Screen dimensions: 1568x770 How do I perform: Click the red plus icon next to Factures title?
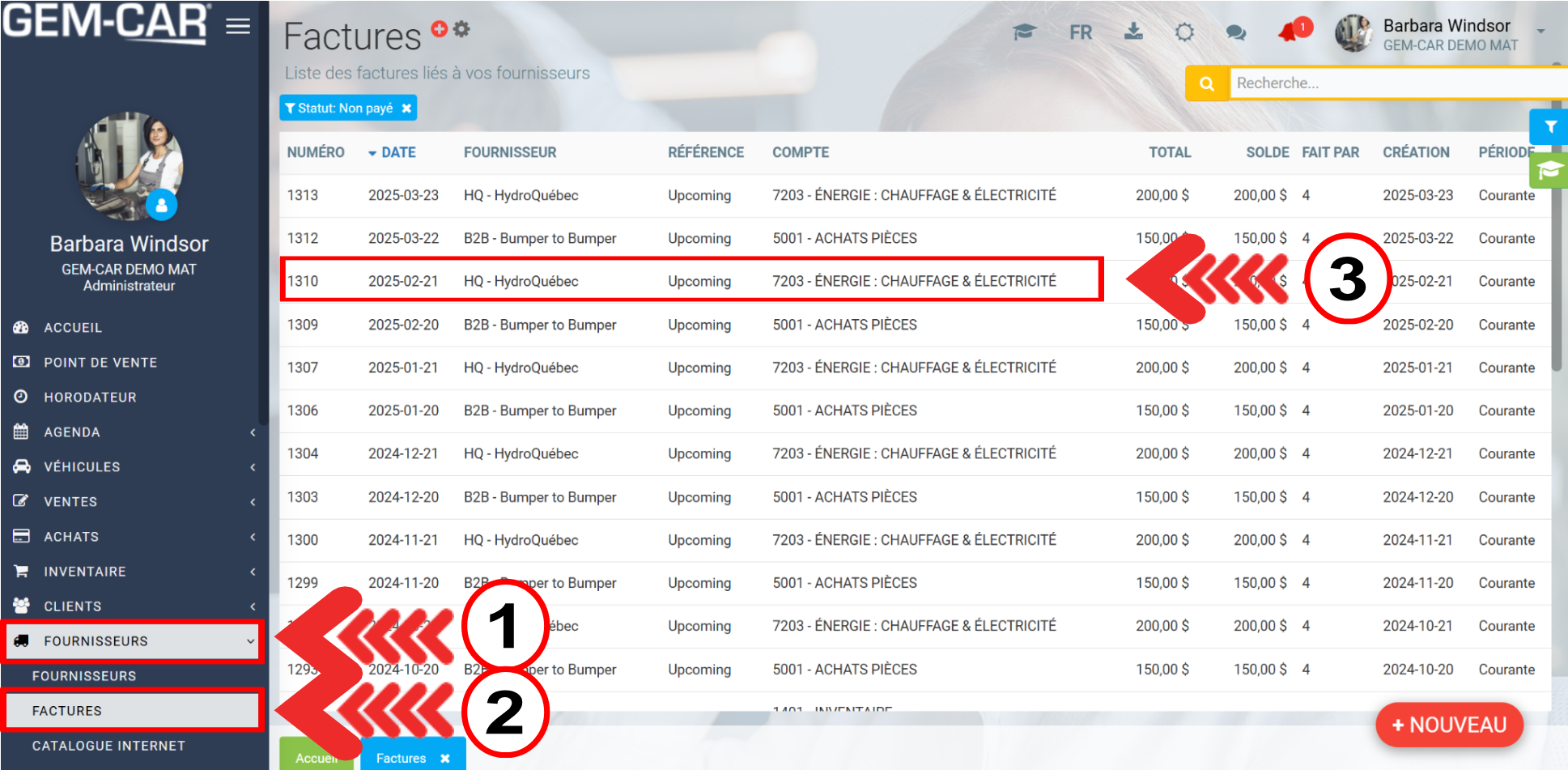pos(439,29)
